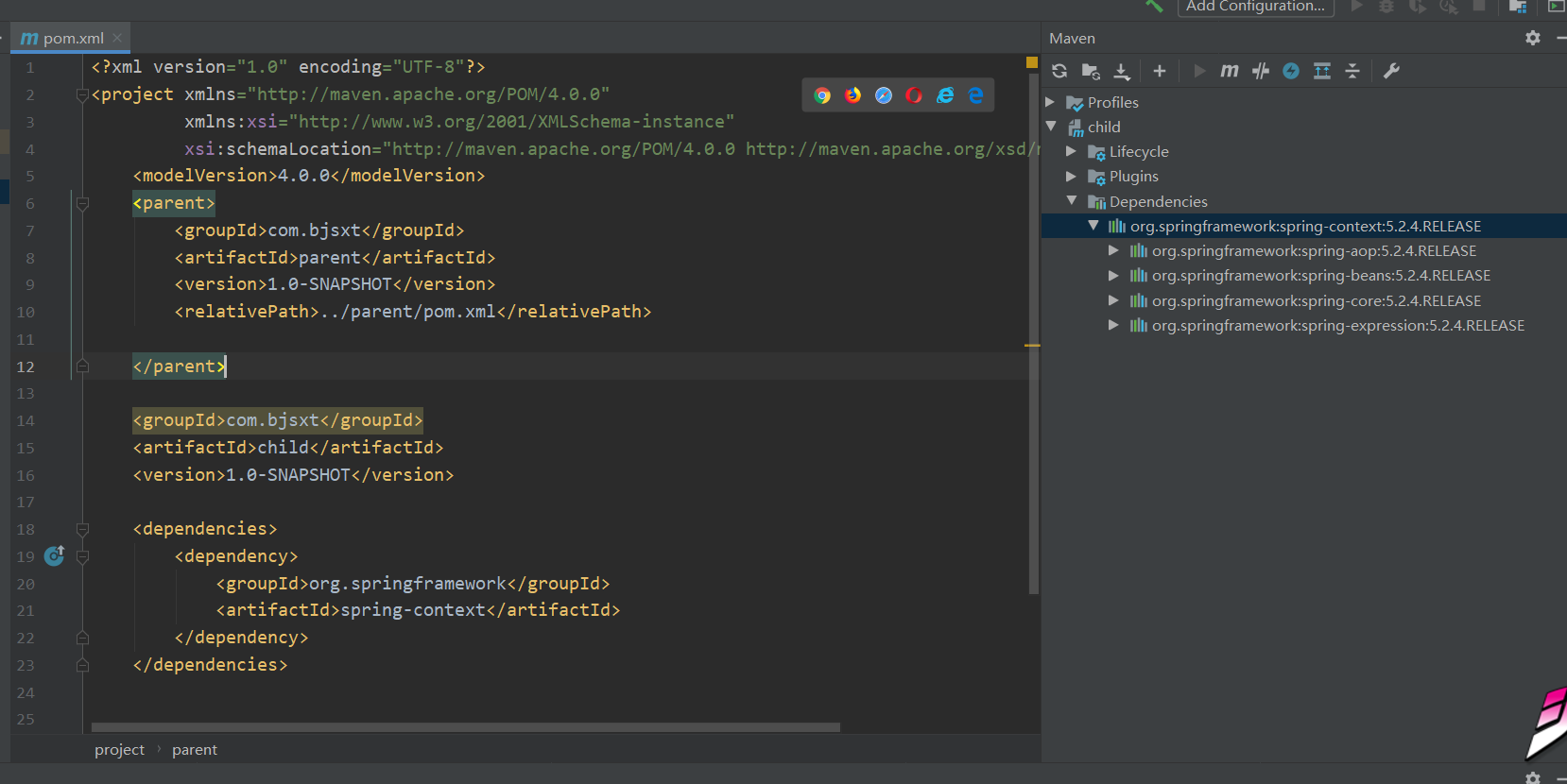Select spring-beans:5.2.4.RELEASE dependency
The width and height of the screenshot is (1567, 784).
click(1320, 275)
